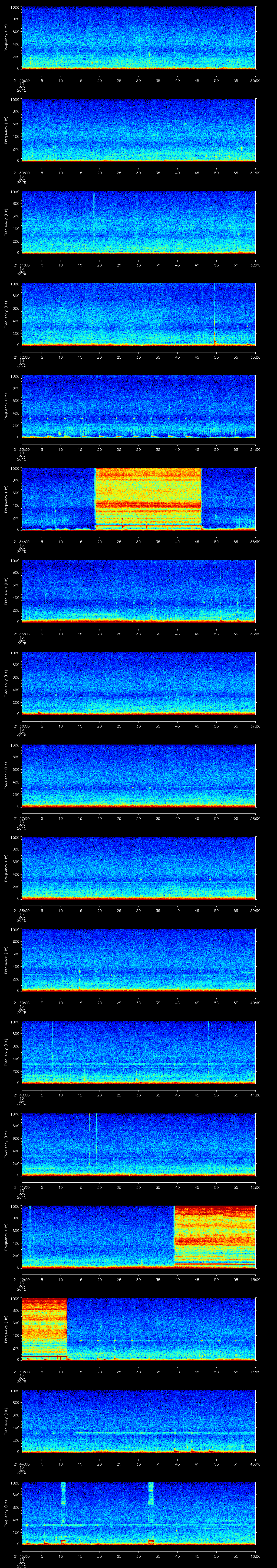Open the spectrogram panel starting at 21:39:00
The width and height of the screenshot is (277, 1568).
tap(138, 960)
